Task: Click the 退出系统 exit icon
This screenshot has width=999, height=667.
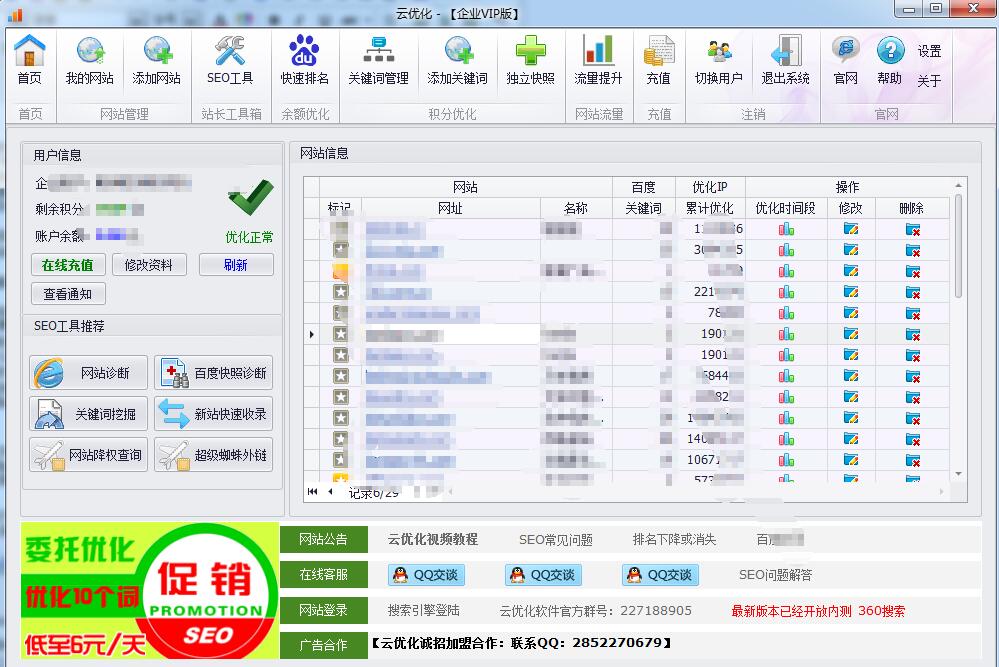Action: (785, 61)
